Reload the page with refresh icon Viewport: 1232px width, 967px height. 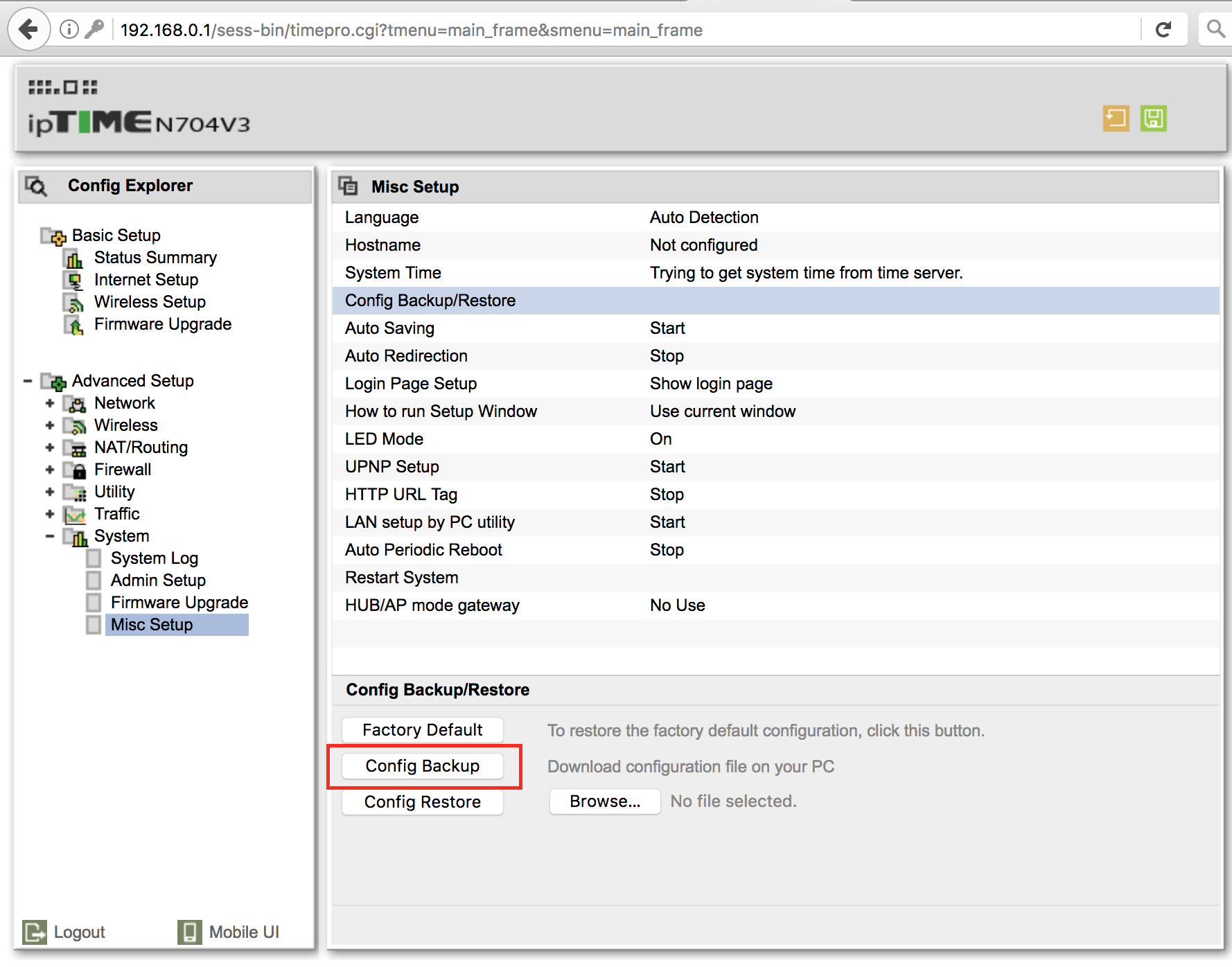click(1163, 29)
